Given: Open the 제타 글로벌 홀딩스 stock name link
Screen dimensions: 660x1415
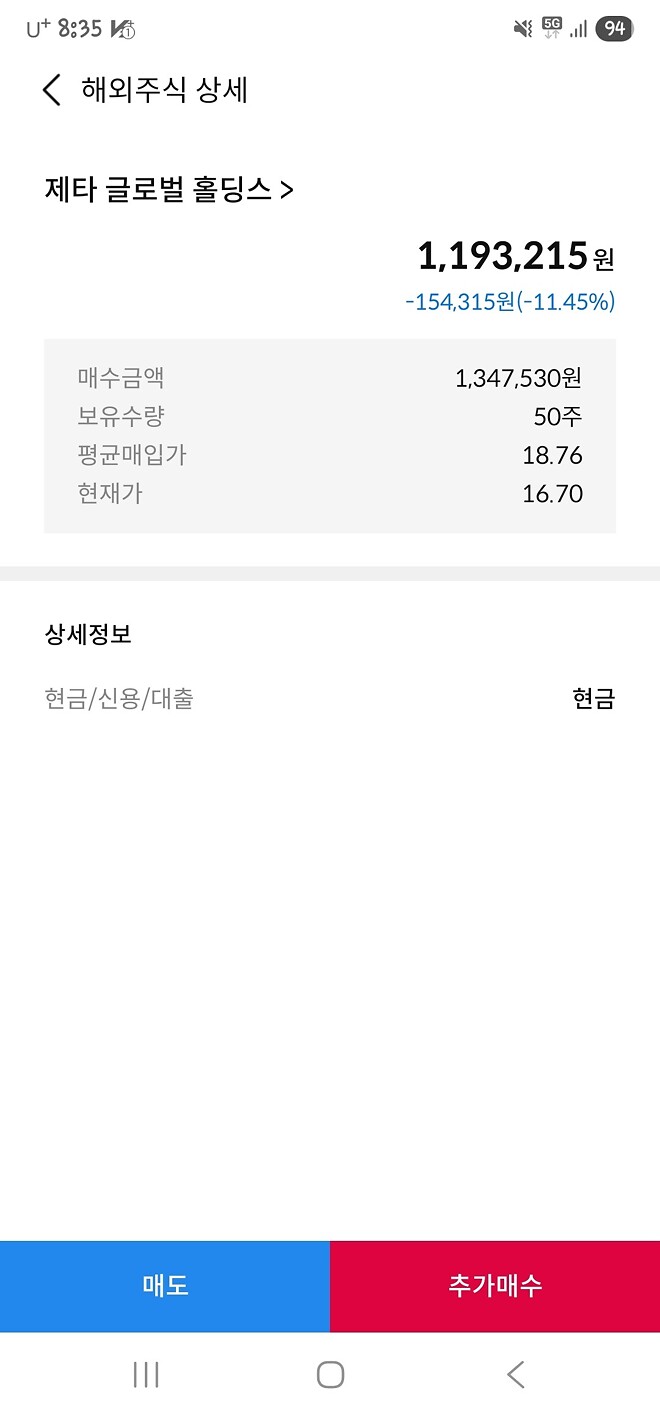Looking at the screenshot, I should (160, 188).
